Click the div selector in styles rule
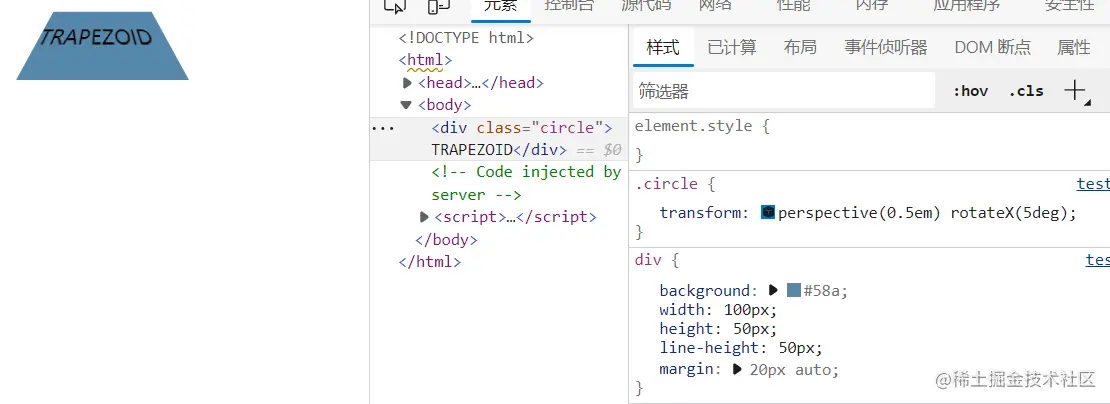 pos(648,260)
